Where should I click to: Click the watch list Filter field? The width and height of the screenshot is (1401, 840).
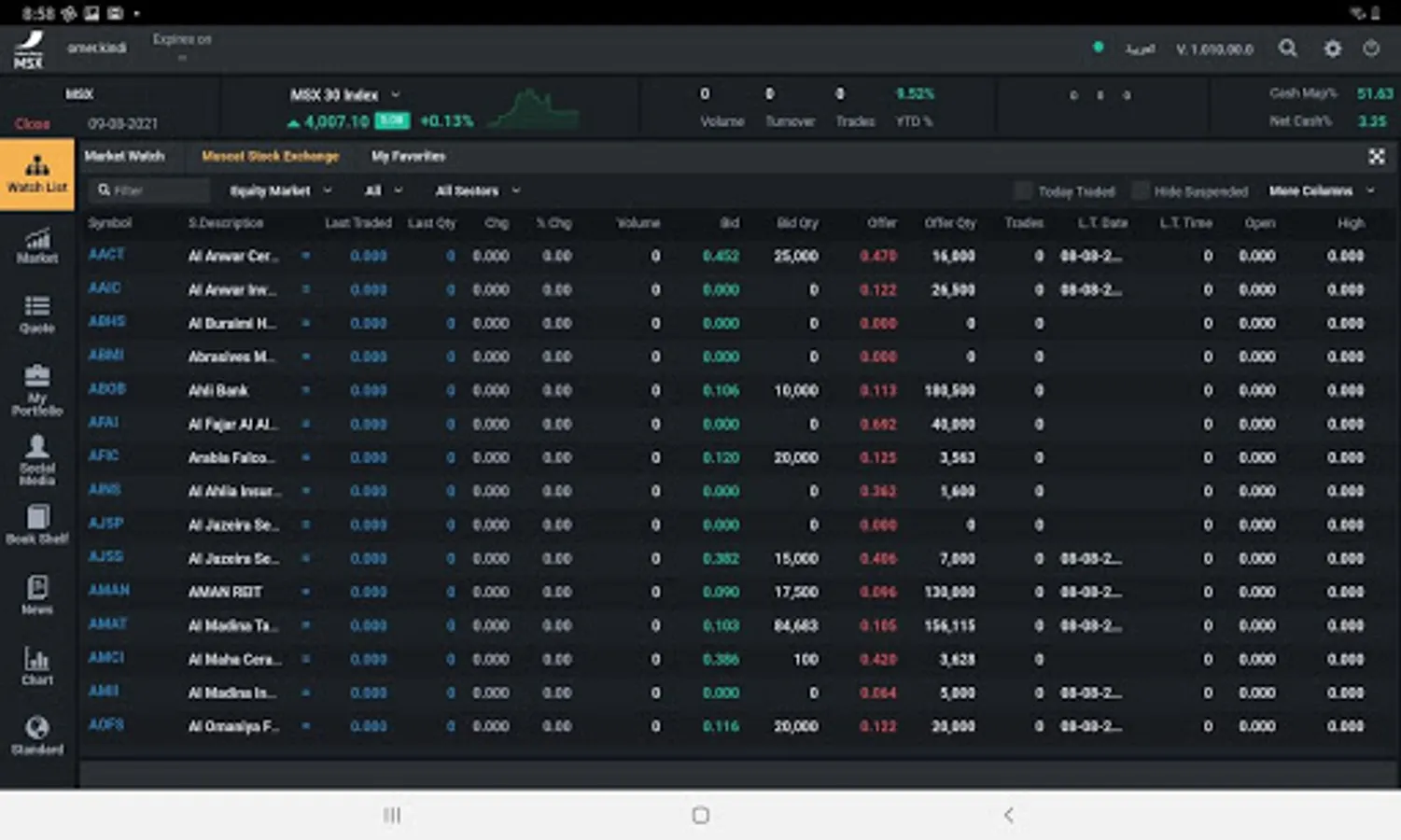pyautogui.click(x=154, y=191)
